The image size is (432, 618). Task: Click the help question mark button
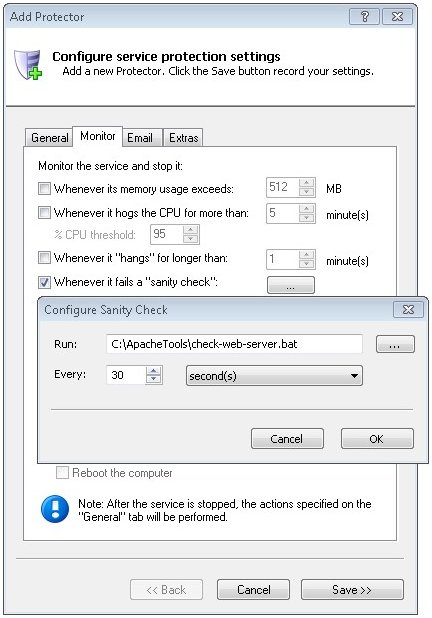coord(364,17)
